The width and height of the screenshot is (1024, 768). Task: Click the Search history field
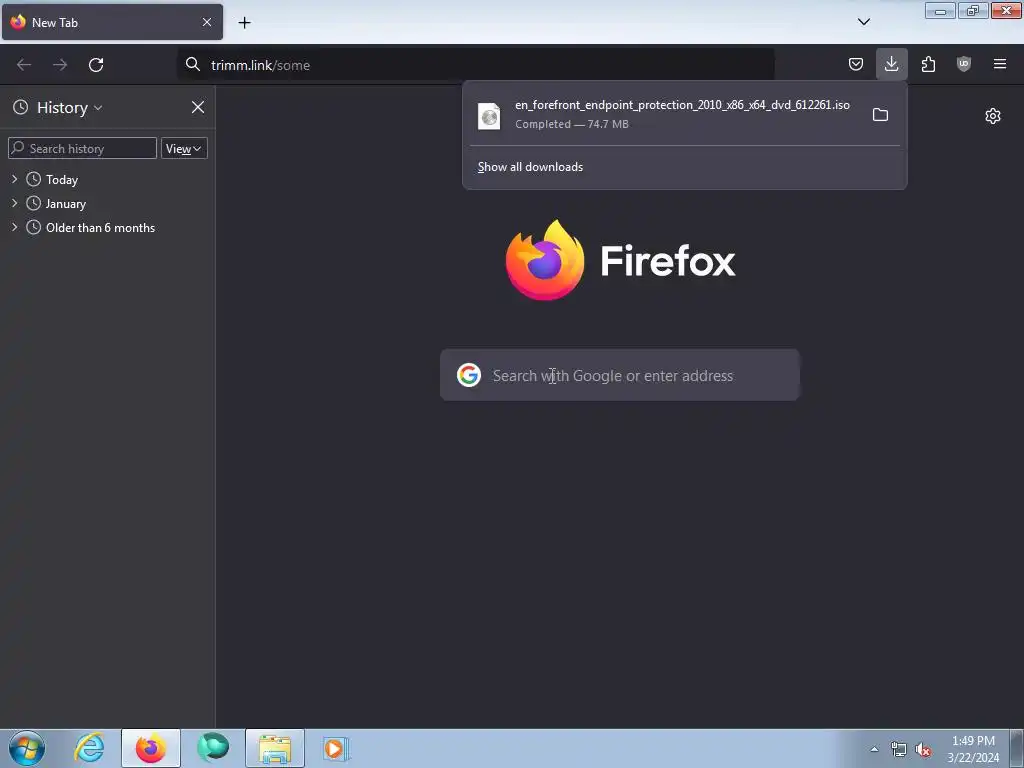click(82, 148)
